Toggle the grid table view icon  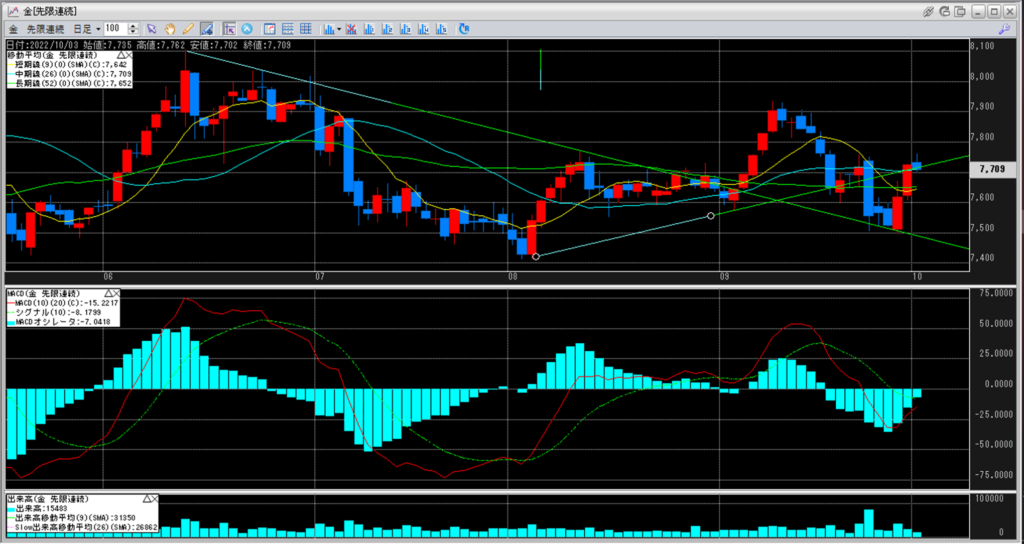point(306,29)
